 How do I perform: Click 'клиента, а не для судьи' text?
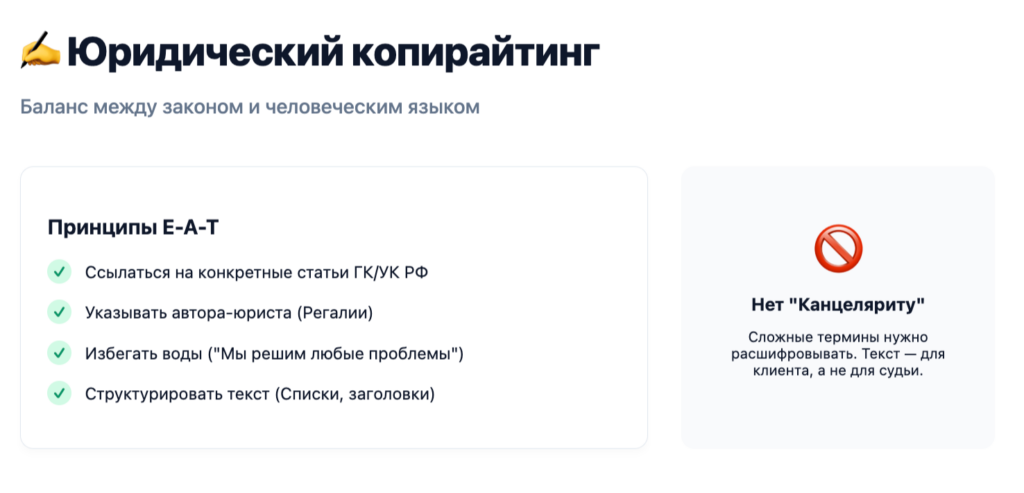838,371
